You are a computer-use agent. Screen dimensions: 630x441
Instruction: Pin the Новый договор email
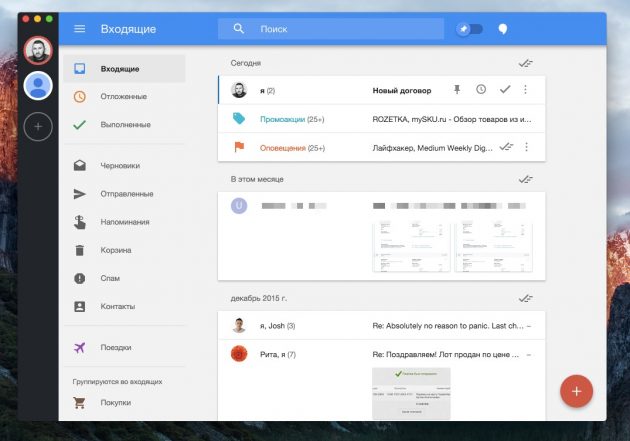(x=457, y=90)
